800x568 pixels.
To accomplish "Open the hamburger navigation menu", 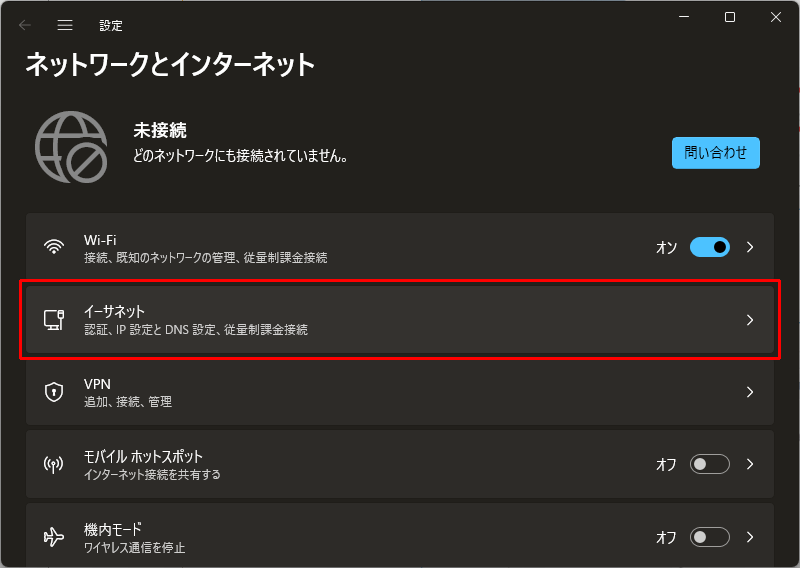I will (x=65, y=25).
